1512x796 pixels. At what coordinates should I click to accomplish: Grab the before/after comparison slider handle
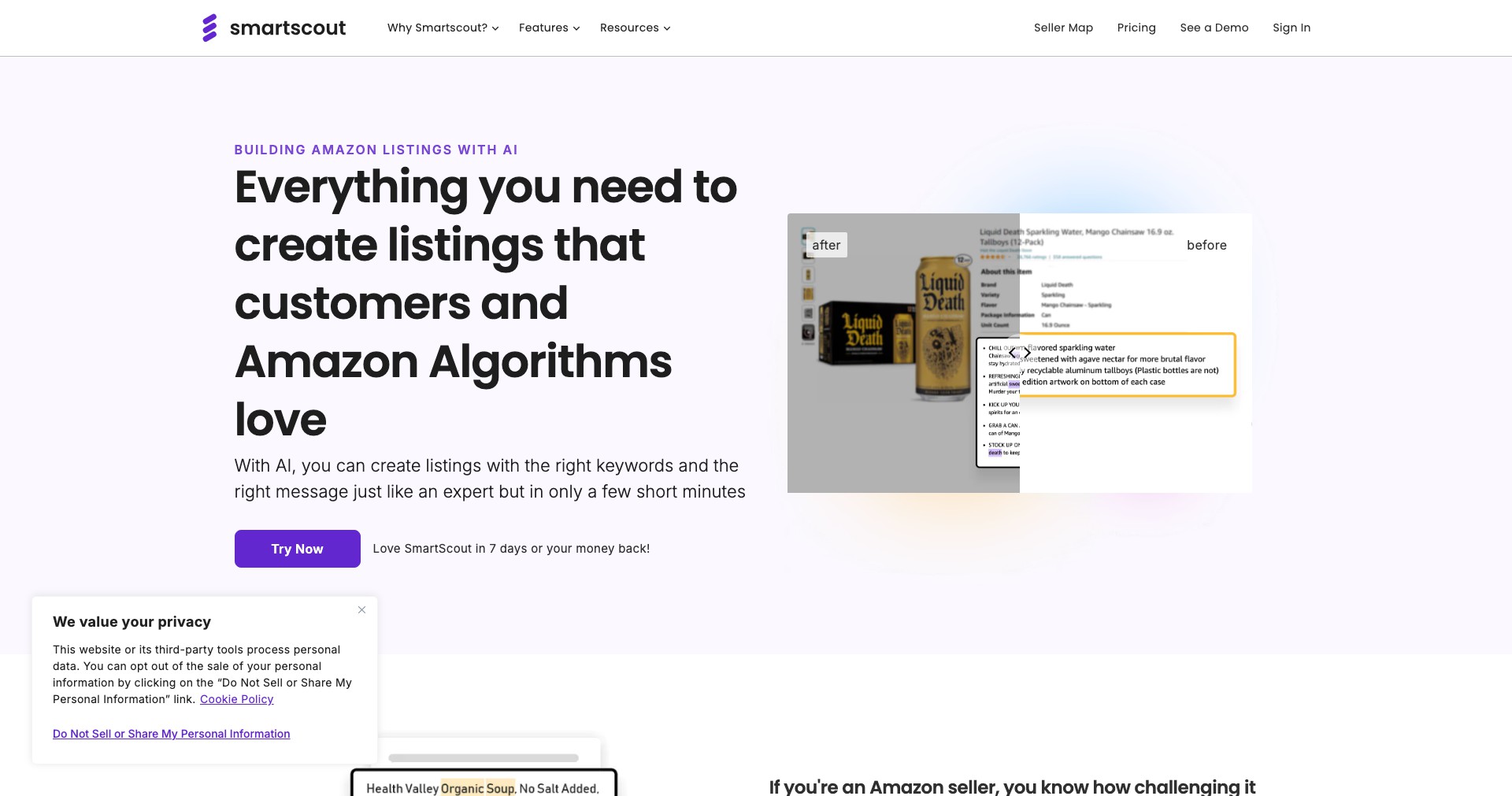click(1020, 353)
